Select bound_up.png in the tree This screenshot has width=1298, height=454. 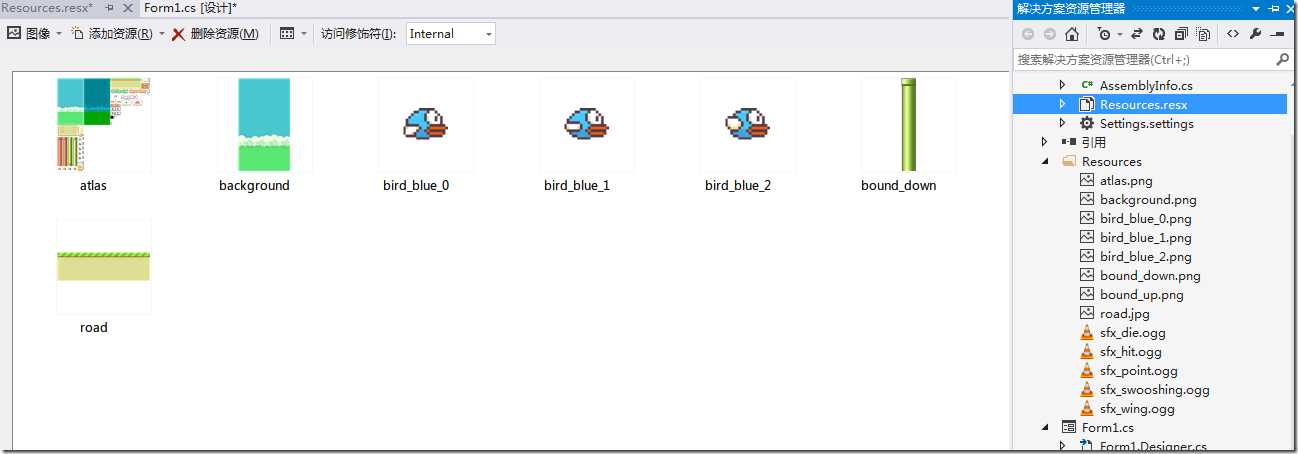click(1141, 295)
